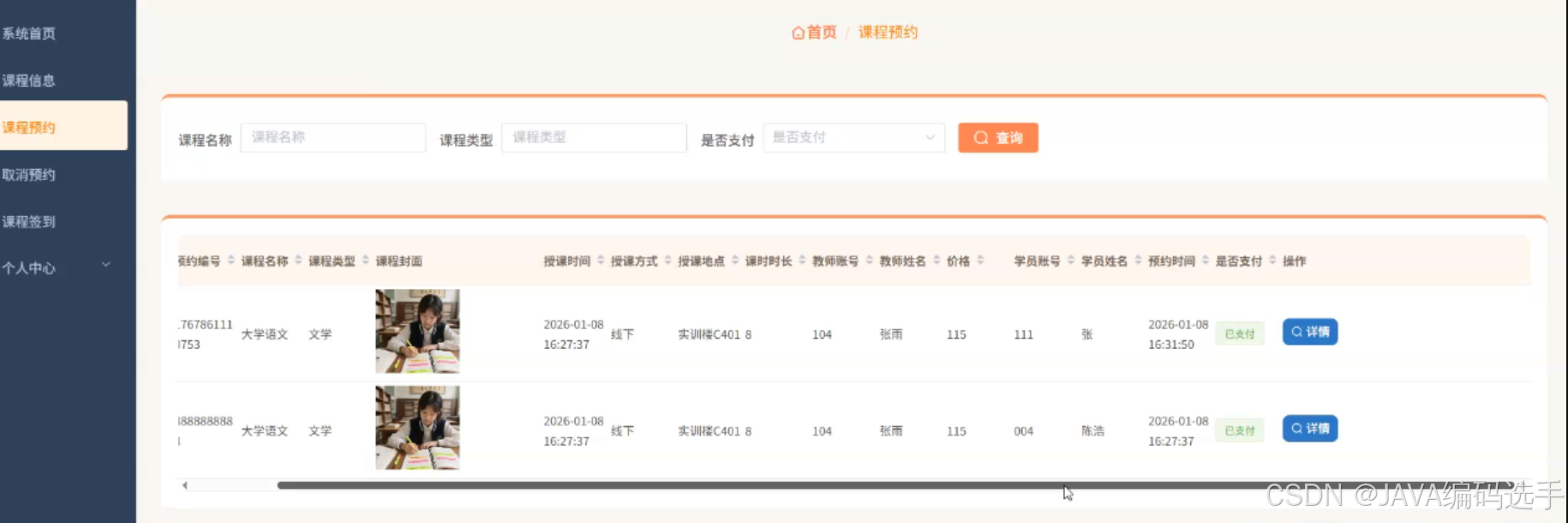Click sort icon beside 预约编号 header

[231, 261]
